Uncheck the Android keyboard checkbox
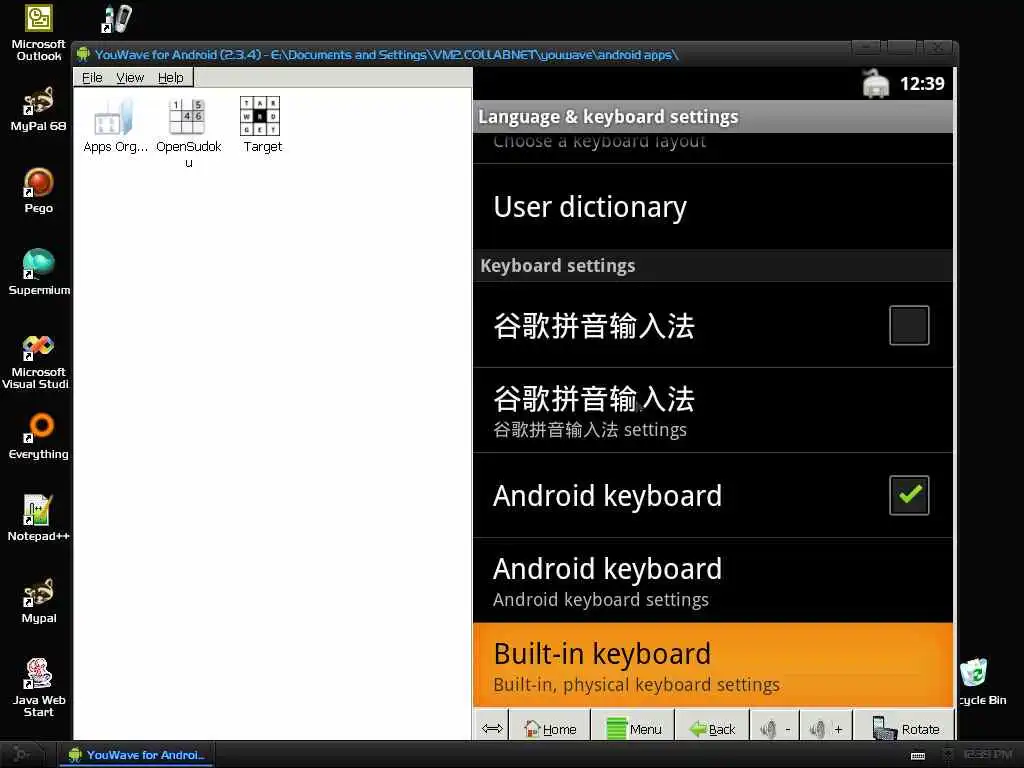 coord(909,495)
